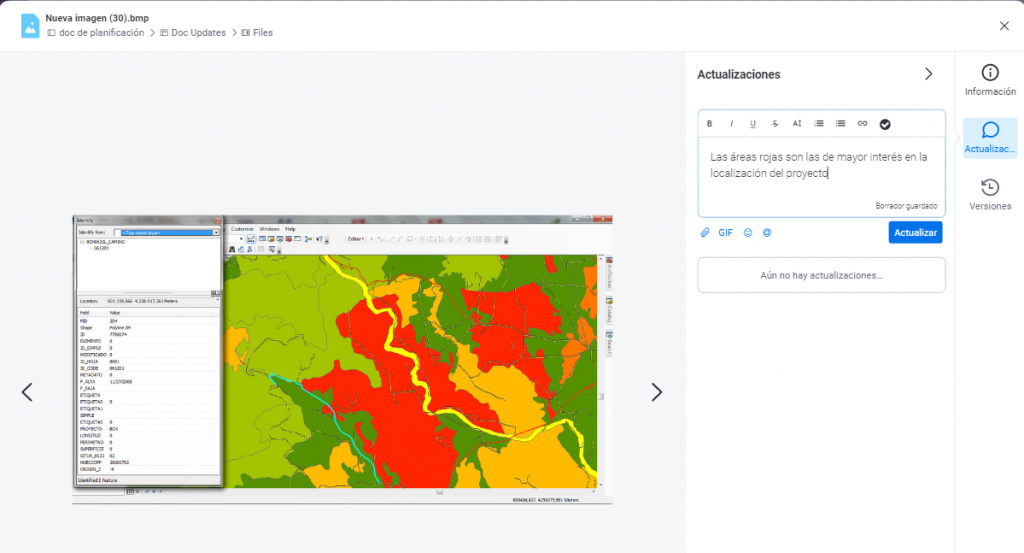Mention someone with the @ icon
1024x553 pixels.
(767, 232)
